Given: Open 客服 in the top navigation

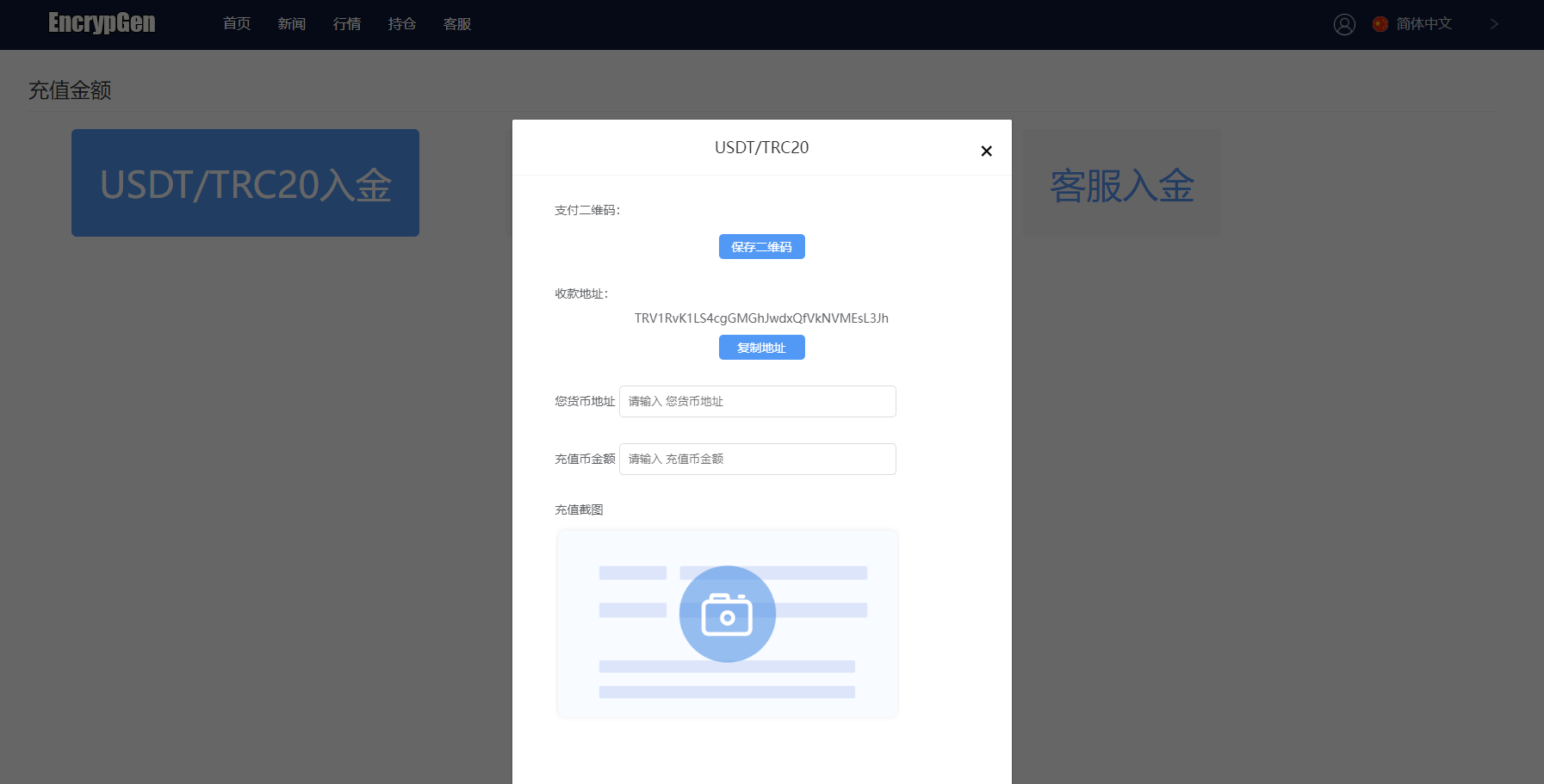Looking at the screenshot, I should pos(457,24).
